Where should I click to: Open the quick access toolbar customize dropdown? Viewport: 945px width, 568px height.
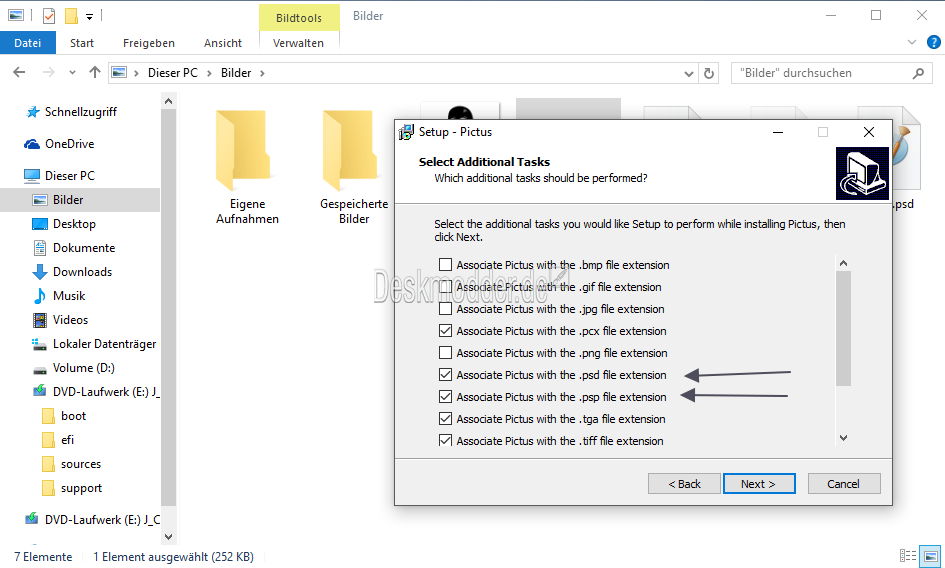click(x=89, y=17)
